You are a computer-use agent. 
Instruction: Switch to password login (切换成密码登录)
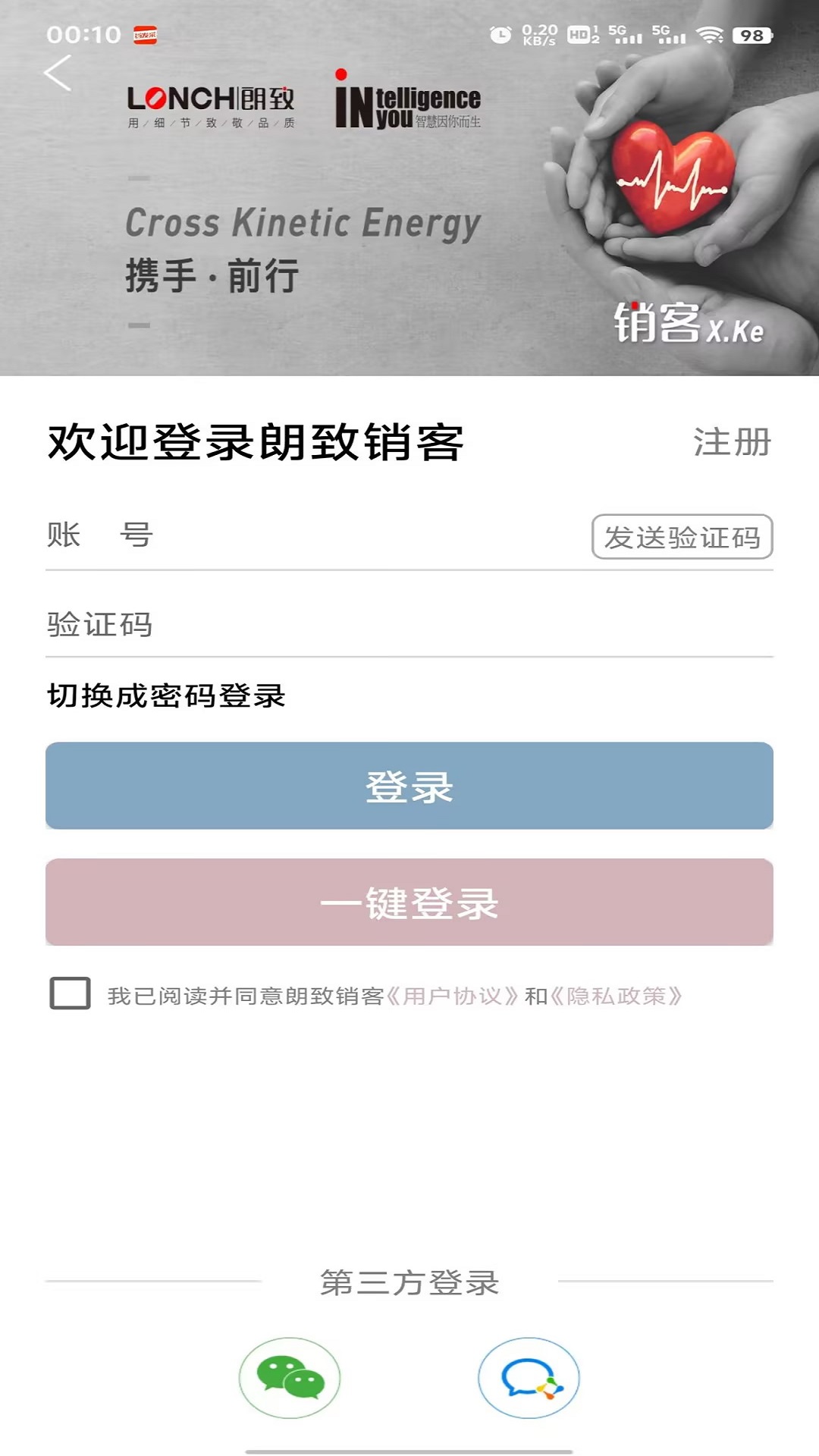(166, 695)
